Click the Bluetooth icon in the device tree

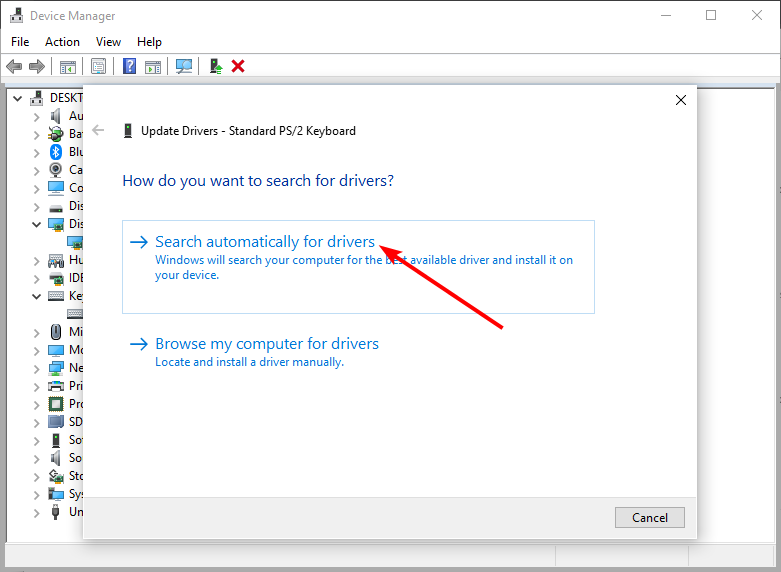pyautogui.click(x=56, y=152)
